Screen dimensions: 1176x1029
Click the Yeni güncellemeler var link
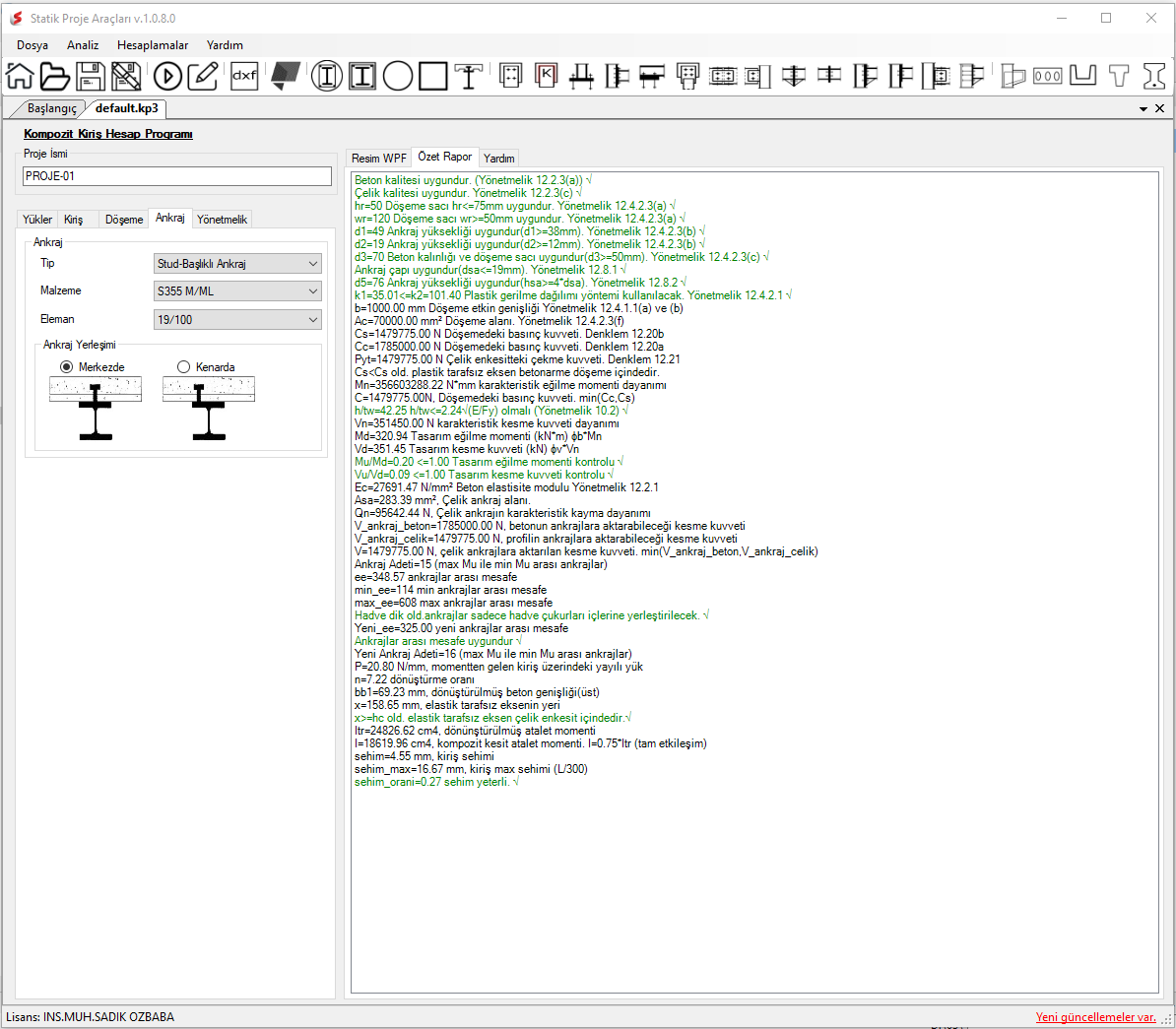point(1096,1017)
